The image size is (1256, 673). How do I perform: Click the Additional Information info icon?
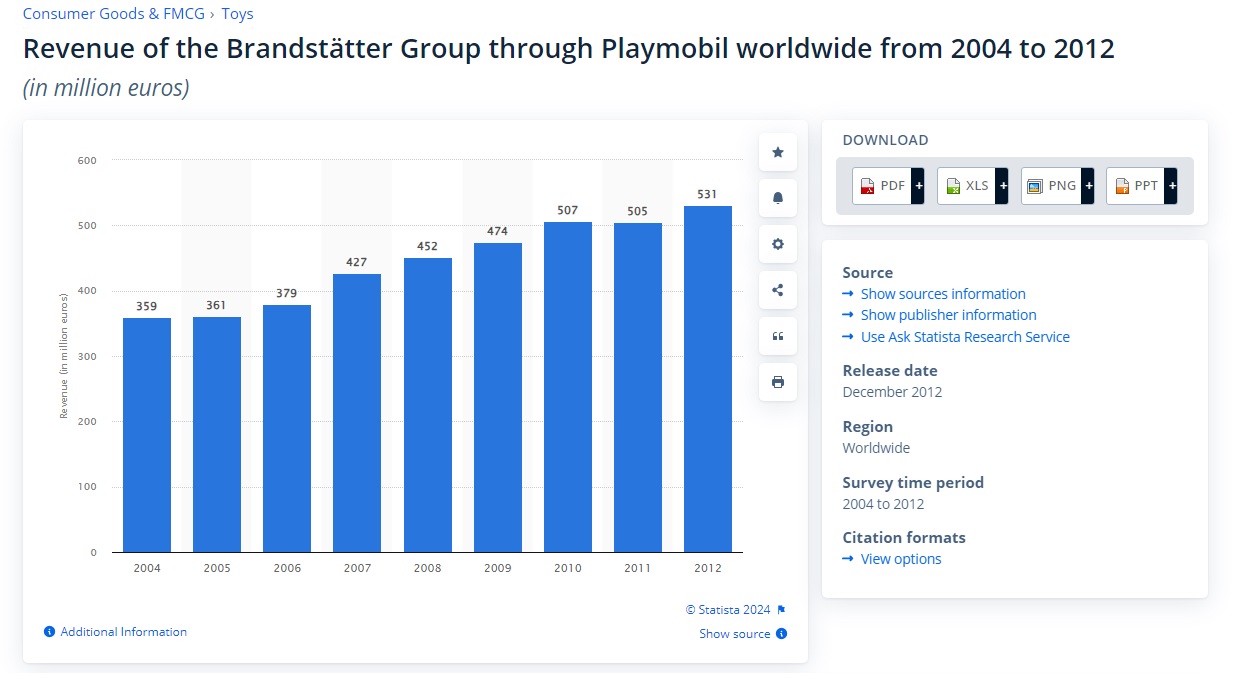point(49,632)
